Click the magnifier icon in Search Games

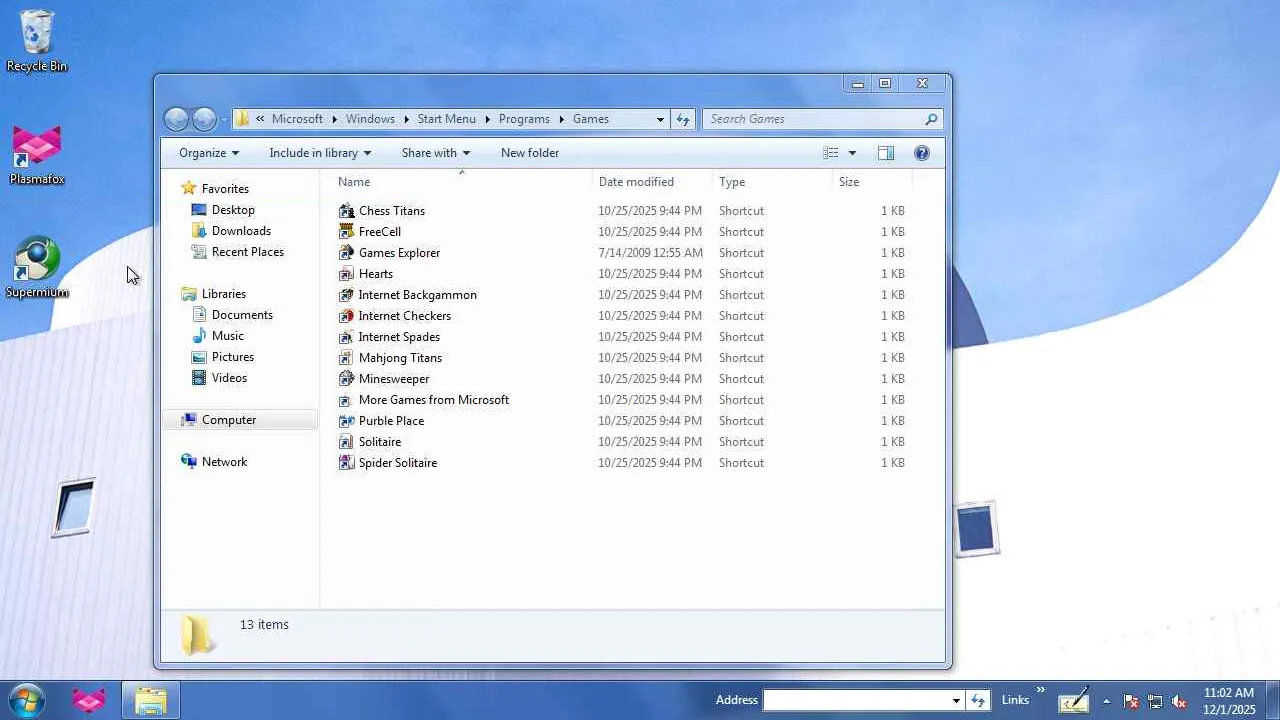(x=931, y=119)
